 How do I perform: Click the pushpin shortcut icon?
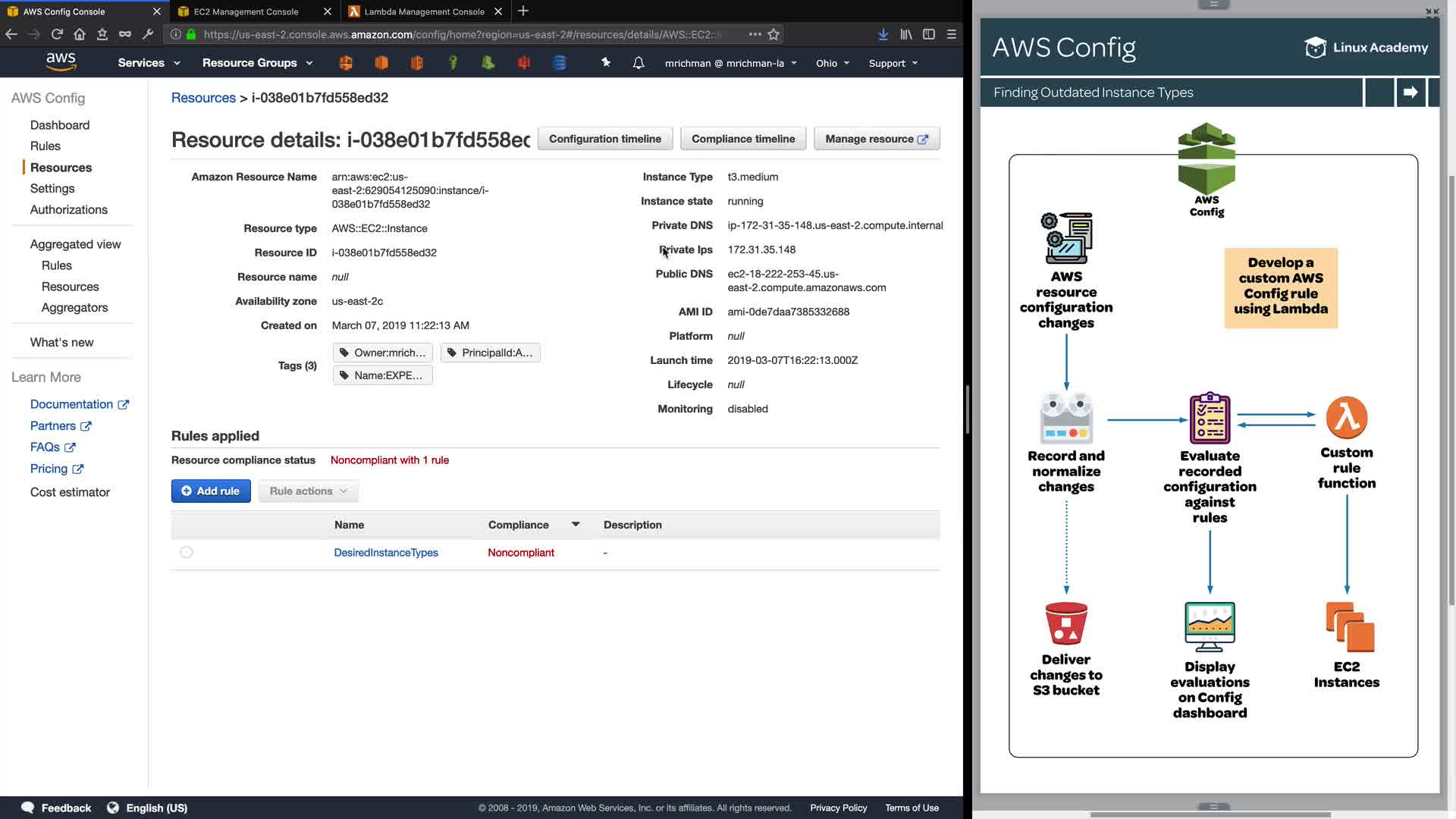[x=606, y=63]
